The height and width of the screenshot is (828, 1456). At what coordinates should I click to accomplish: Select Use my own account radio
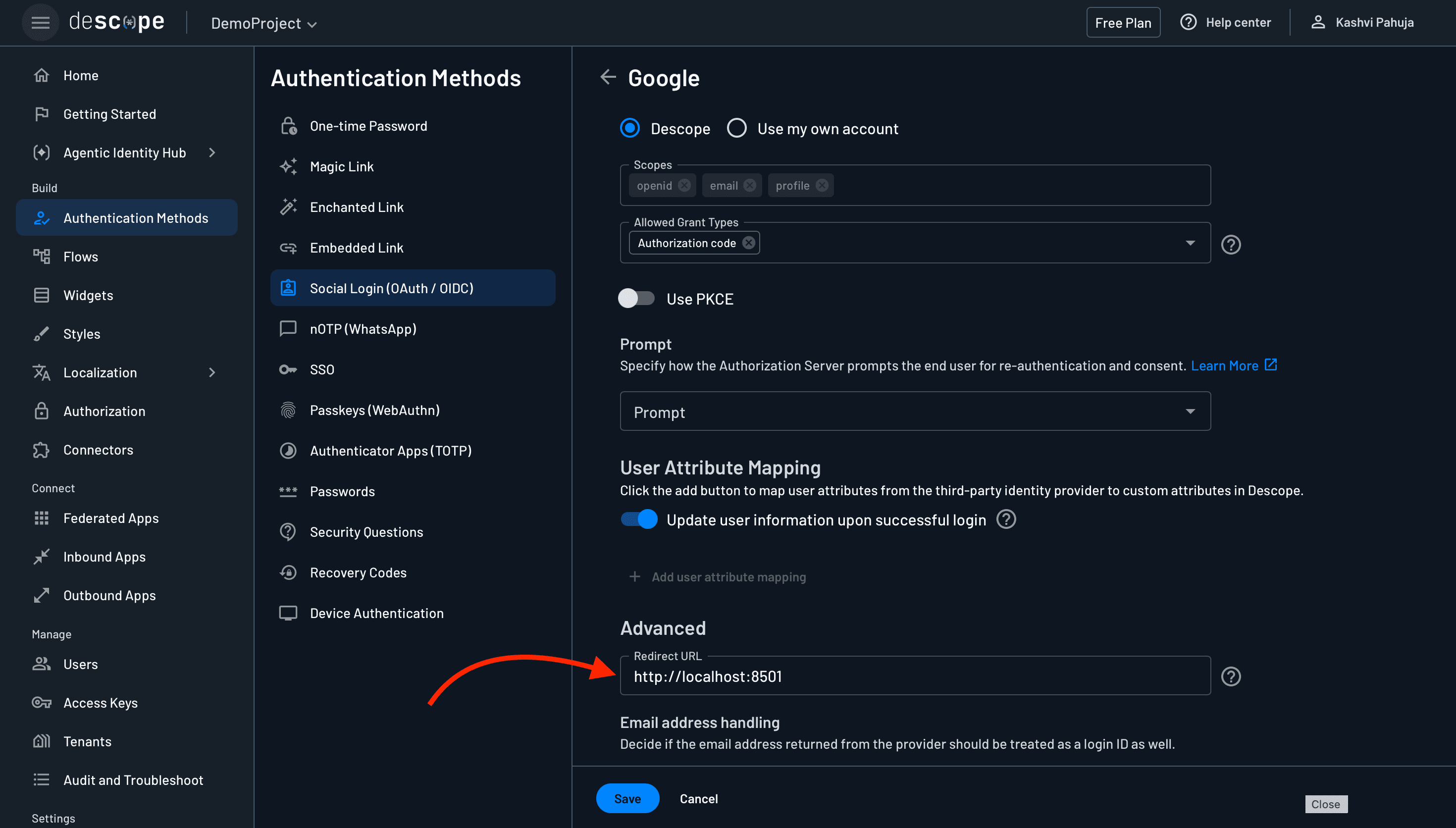(737, 129)
